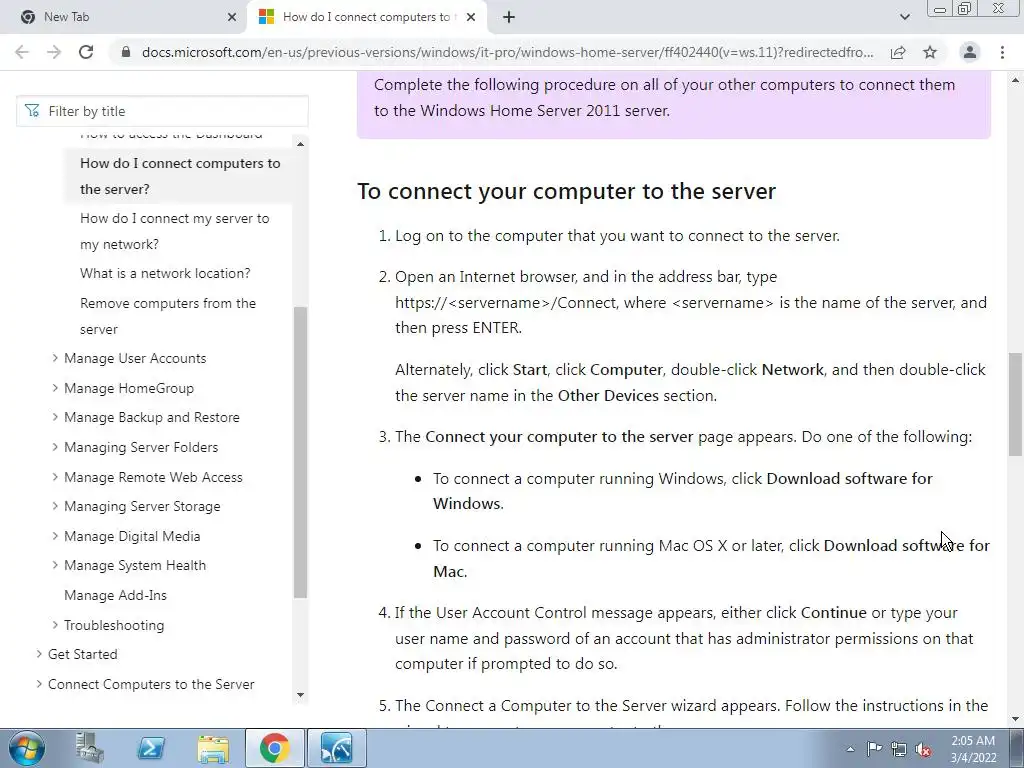Screen dimensions: 1024x768
Task: Click the share page icon in address bar
Action: [898, 52]
